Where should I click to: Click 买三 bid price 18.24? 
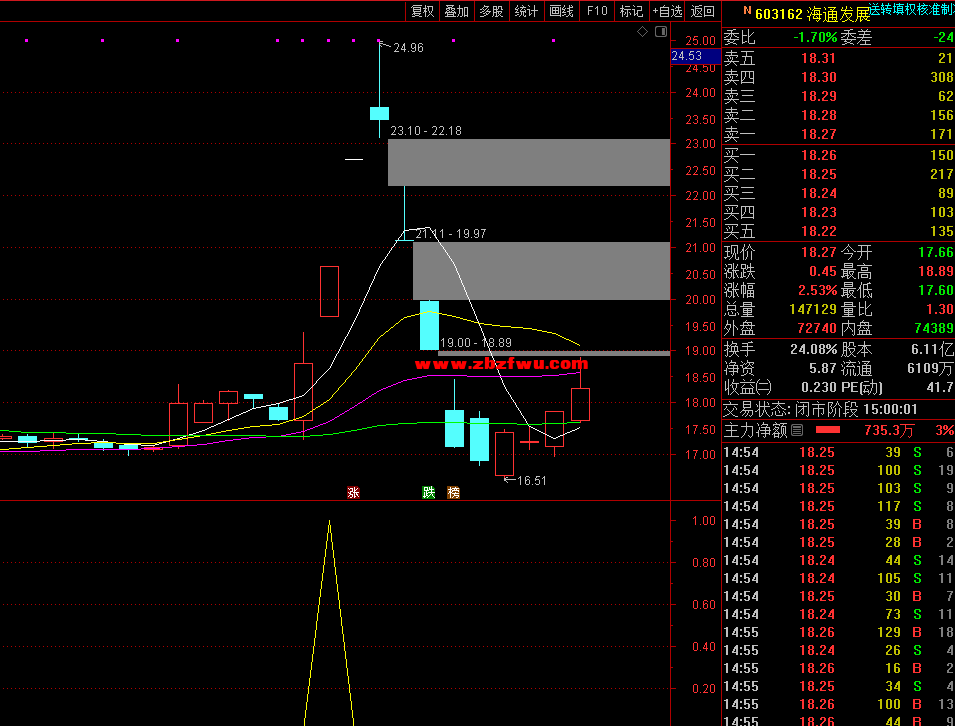click(819, 193)
